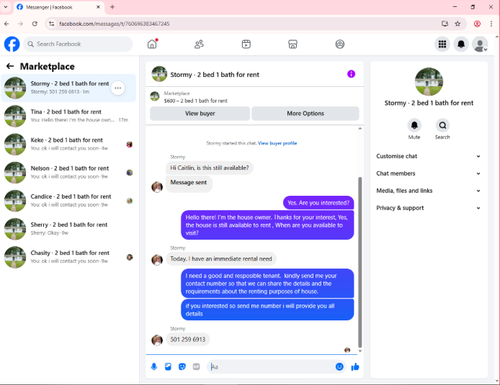The image size is (500, 385).
Task: Open the Home feed icon
Action: (152, 44)
